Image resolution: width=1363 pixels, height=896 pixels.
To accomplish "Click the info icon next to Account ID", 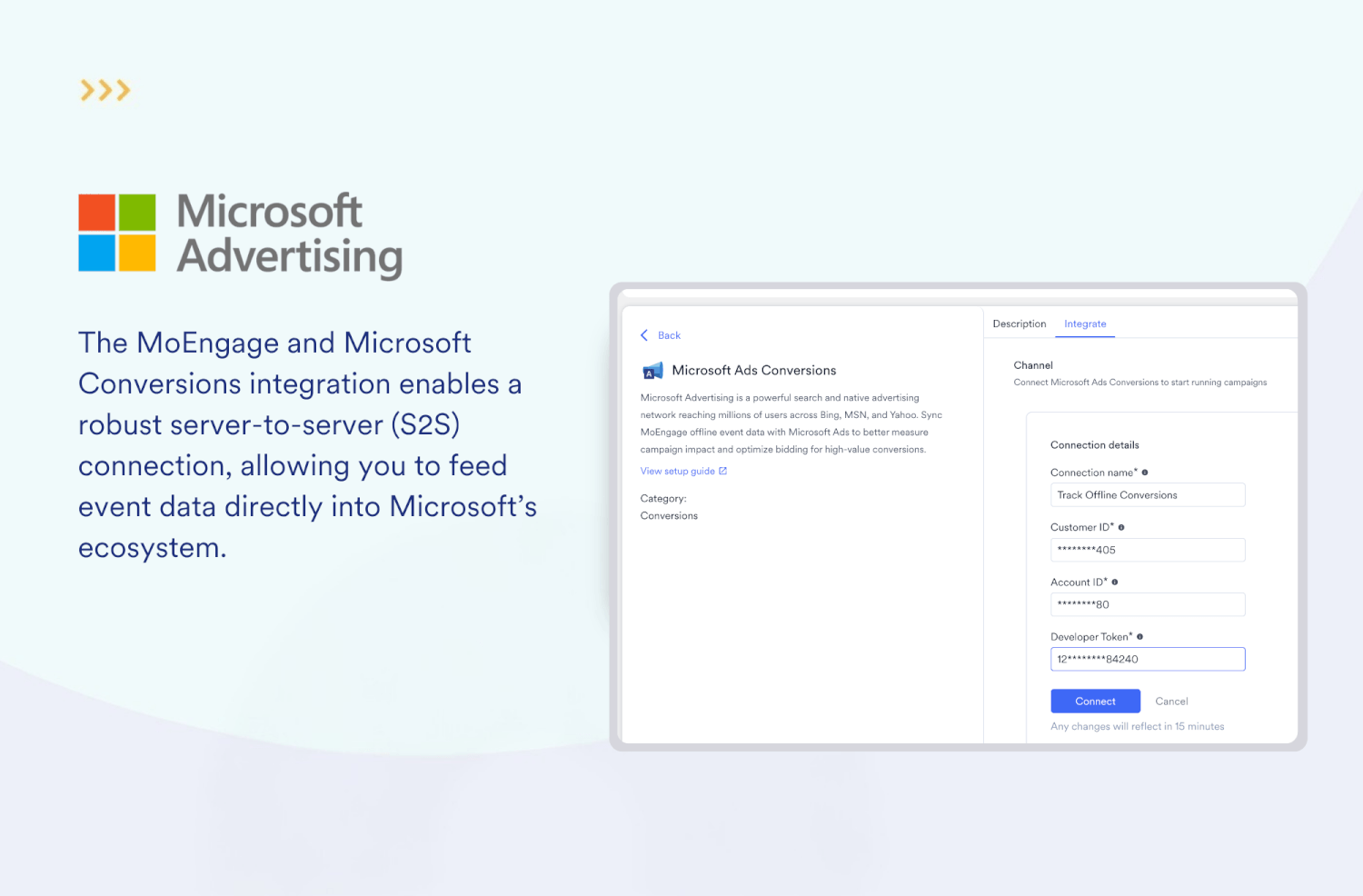I will pos(1115,582).
